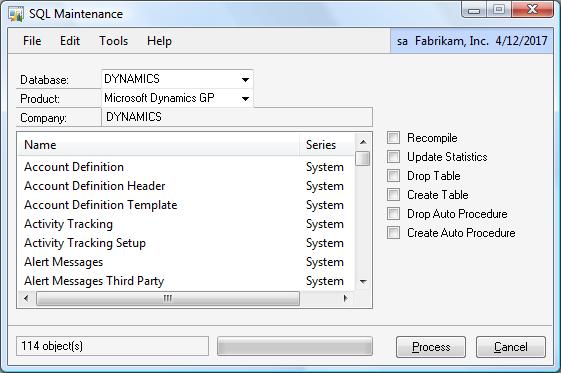Viewport: 561px width, 373px height.
Task: Click the list's up scroll arrow
Action: tap(363, 142)
